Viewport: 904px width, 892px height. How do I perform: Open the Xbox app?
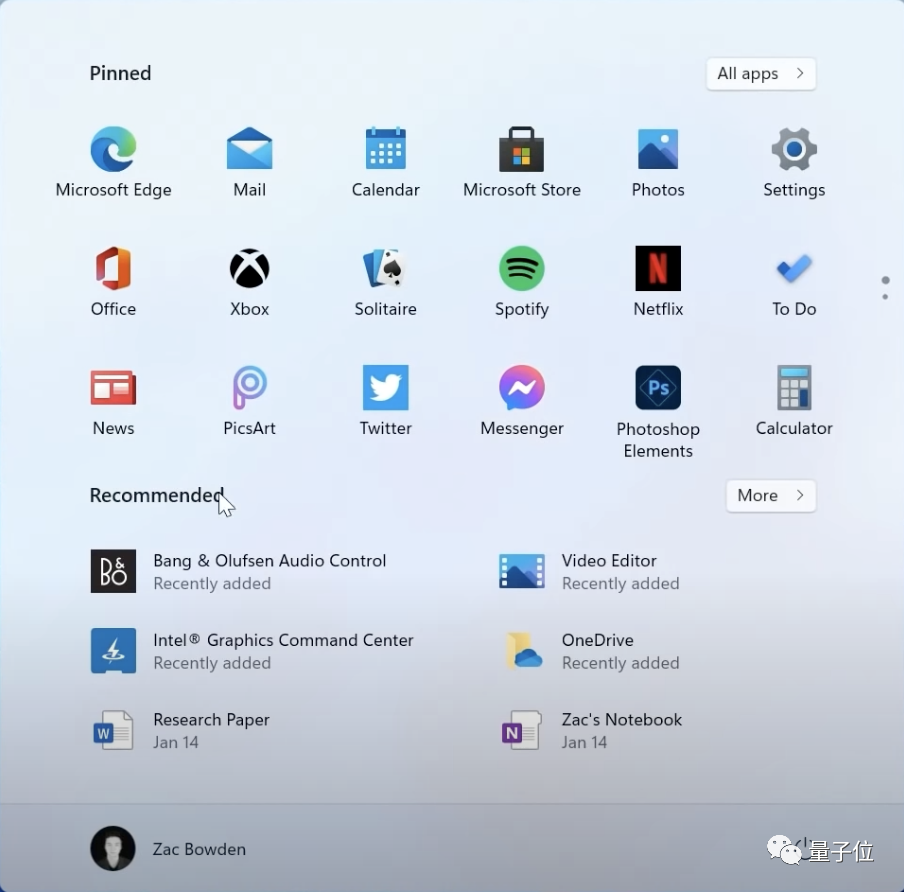250,281
